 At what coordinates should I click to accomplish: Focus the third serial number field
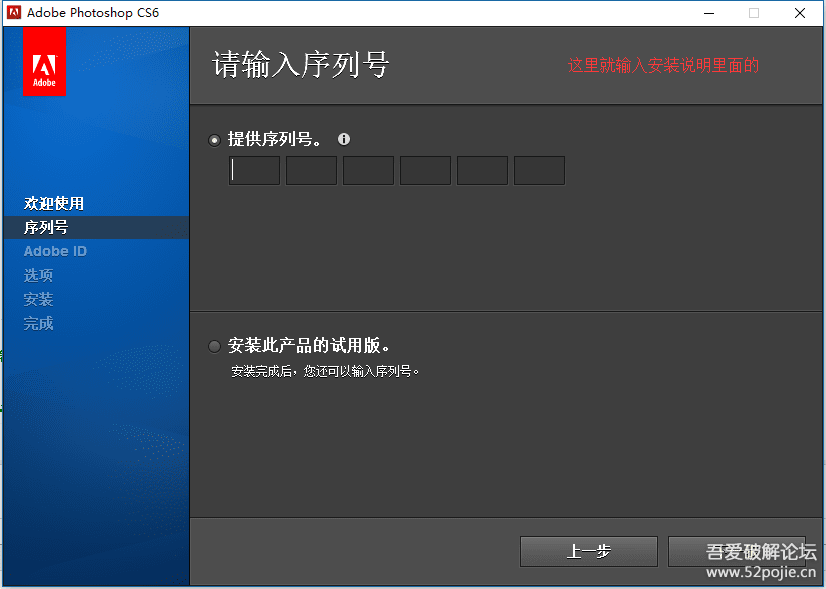368,170
